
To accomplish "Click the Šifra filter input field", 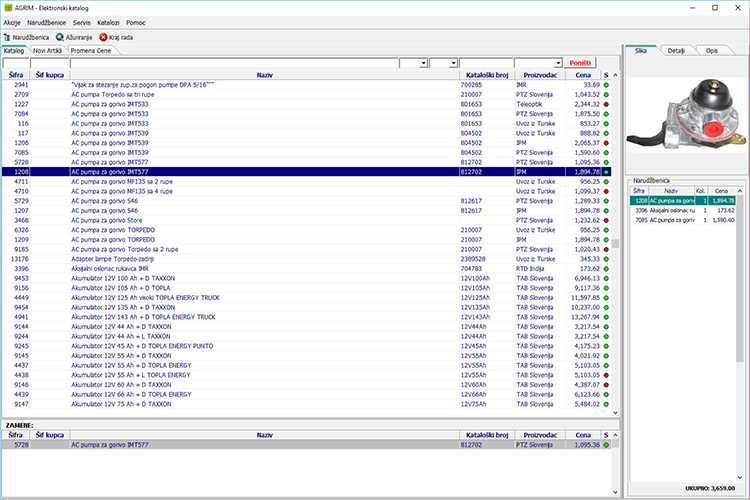I will coord(16,63).
